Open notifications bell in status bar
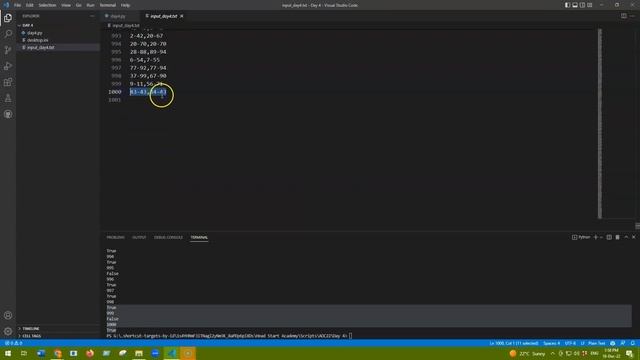Image resolution: width=640 pixels, height=360 pixels. tap(633, 343)
